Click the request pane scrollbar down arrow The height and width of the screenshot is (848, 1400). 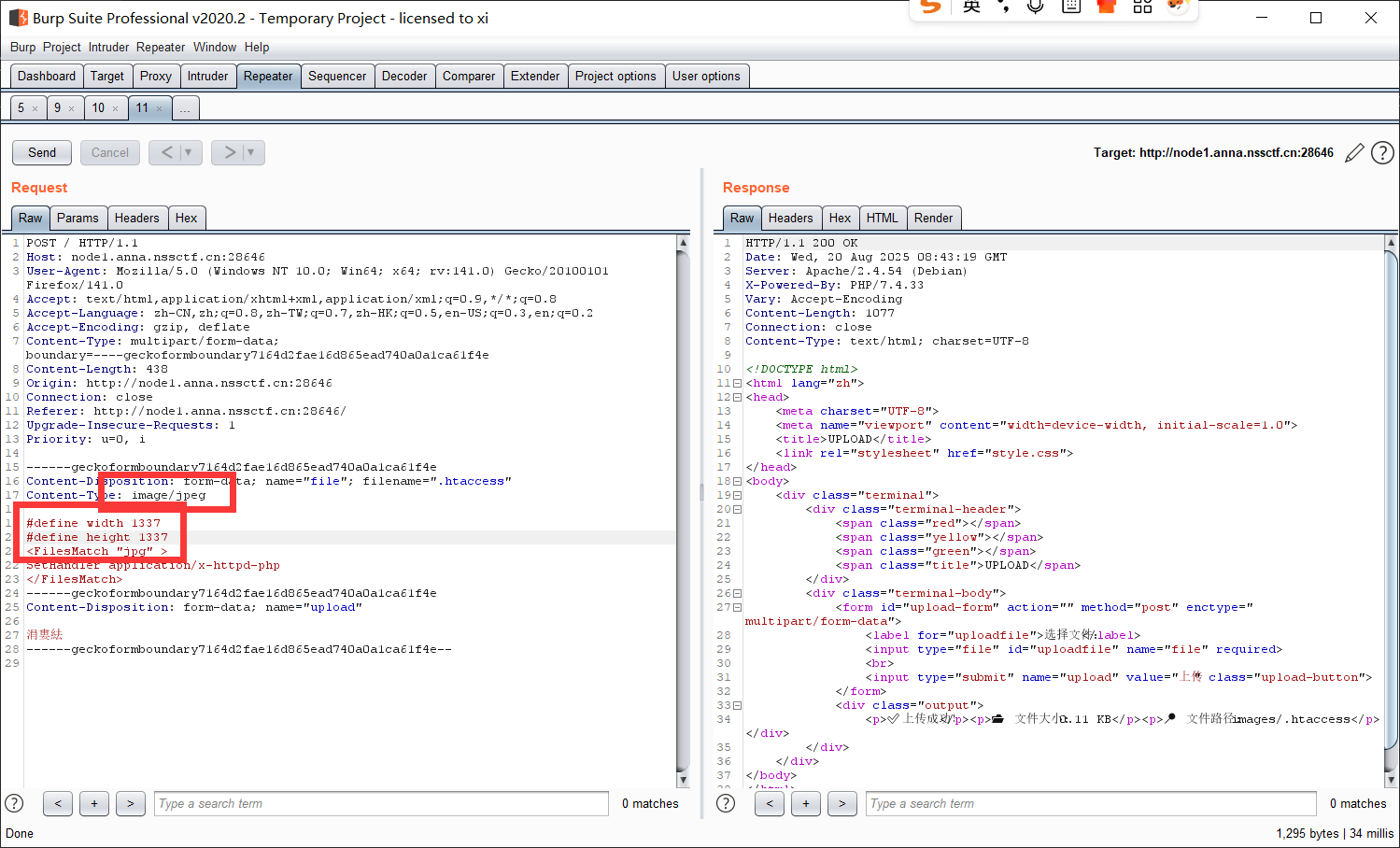pos(683,780)
